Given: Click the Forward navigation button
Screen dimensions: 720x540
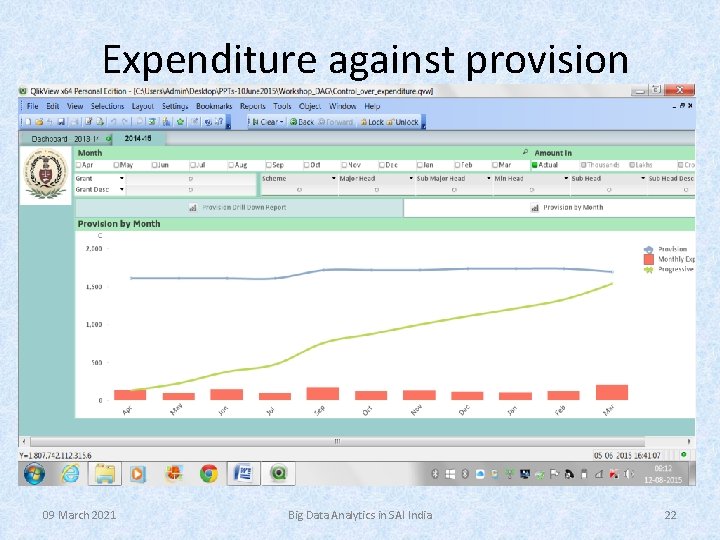Looking at the screenshot, I should [335, 122].
